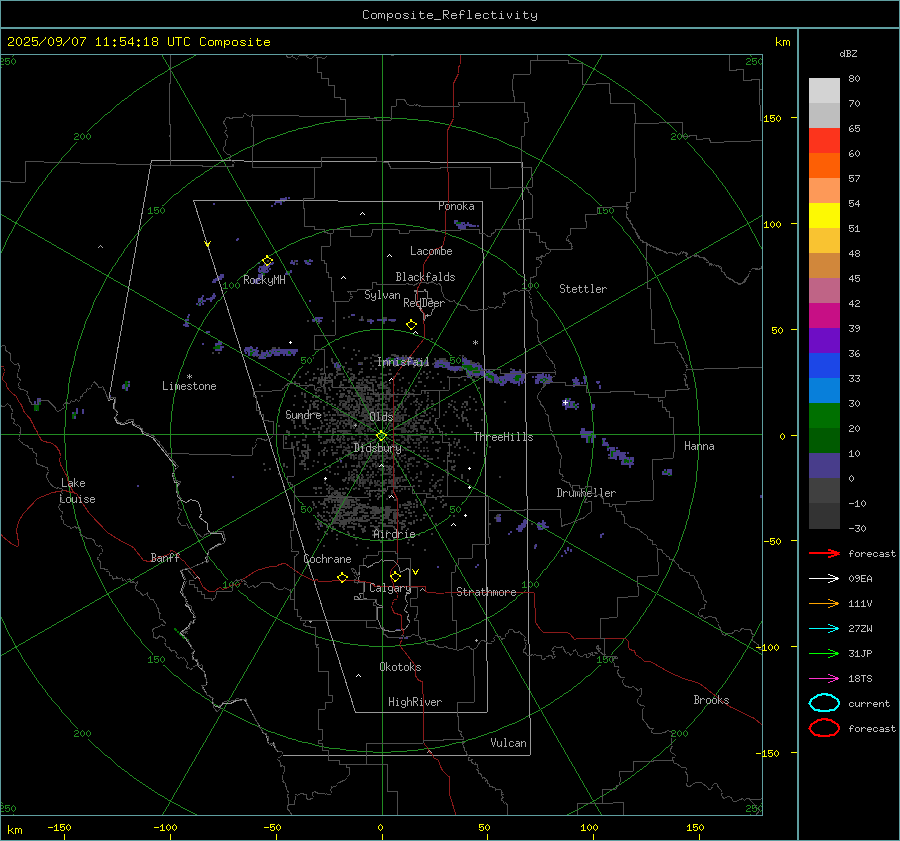This screenshot has width=900, height=841.
Task: Pick the pink 45 dBZ swatch
Action: [x=824, y=290]
